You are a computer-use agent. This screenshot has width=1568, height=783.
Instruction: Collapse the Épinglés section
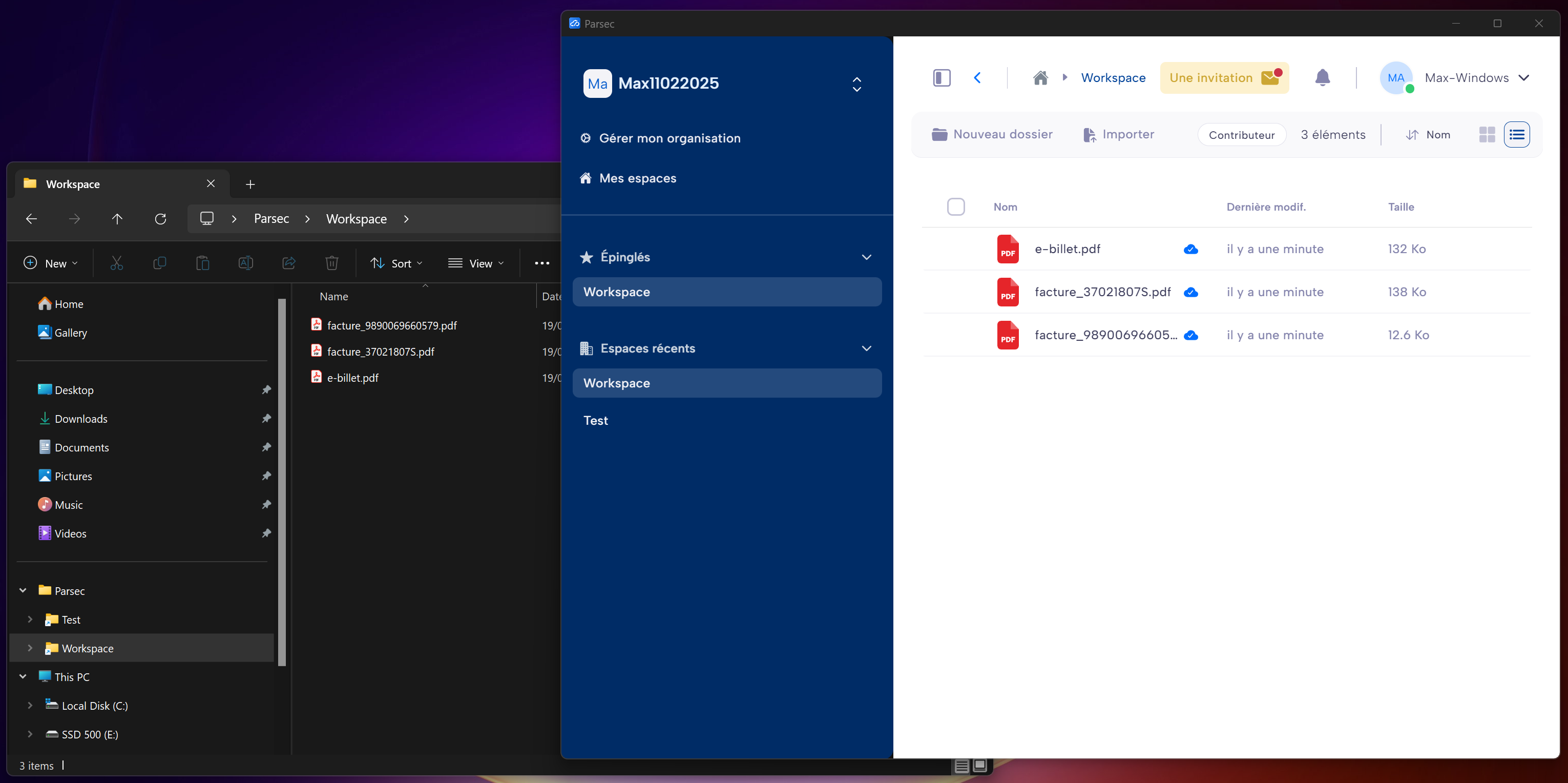pos(866,257)
